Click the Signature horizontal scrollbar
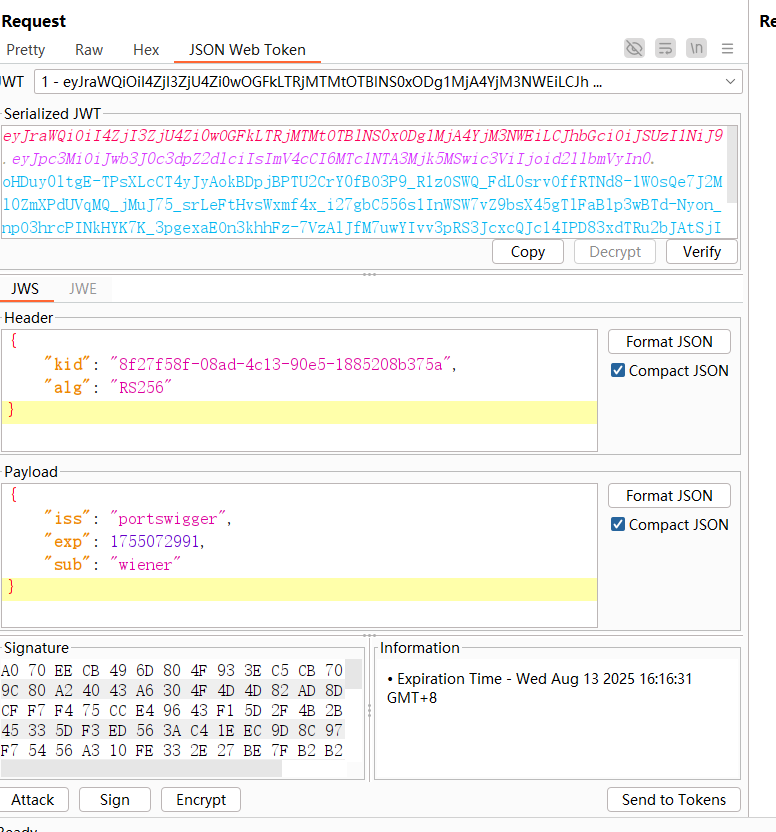 [141, 768]
